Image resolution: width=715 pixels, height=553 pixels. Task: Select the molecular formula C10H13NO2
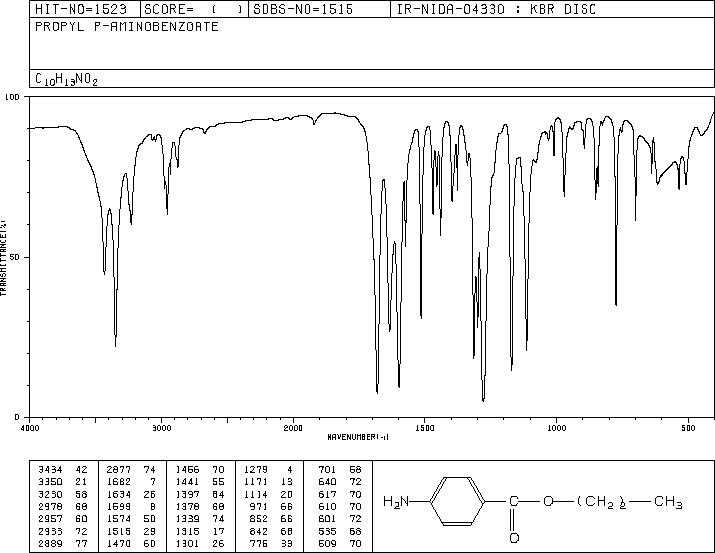point(66,79)
